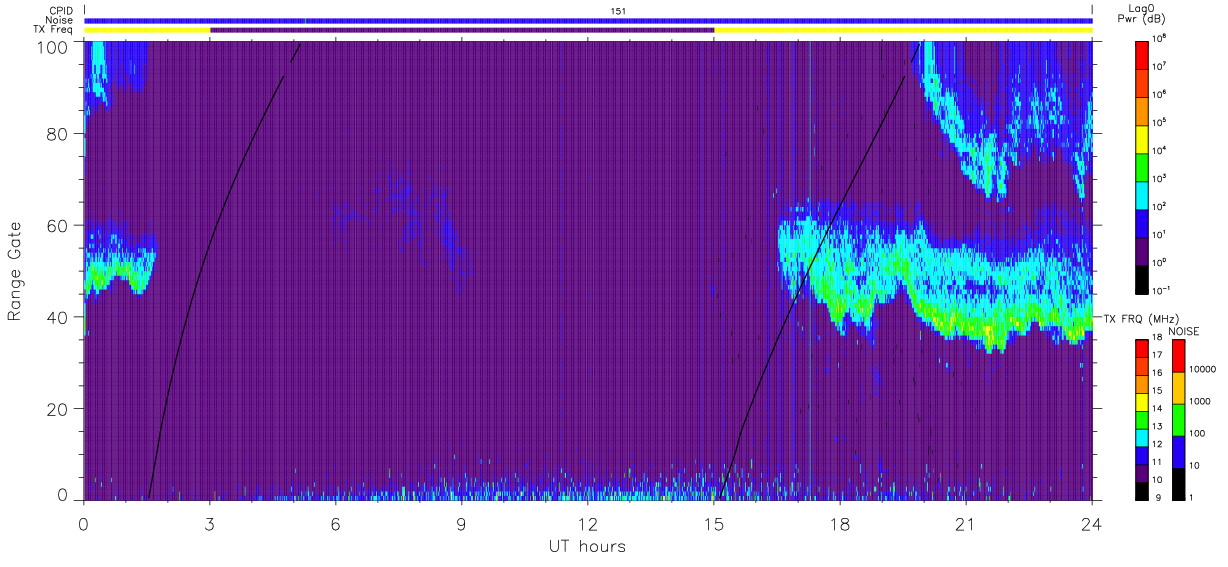The width and height of the screenshot is (1228, 567).
Task: Click the '24' tick label on UT hours axis
Action: pyautogui.click(x=1092, y=523)
